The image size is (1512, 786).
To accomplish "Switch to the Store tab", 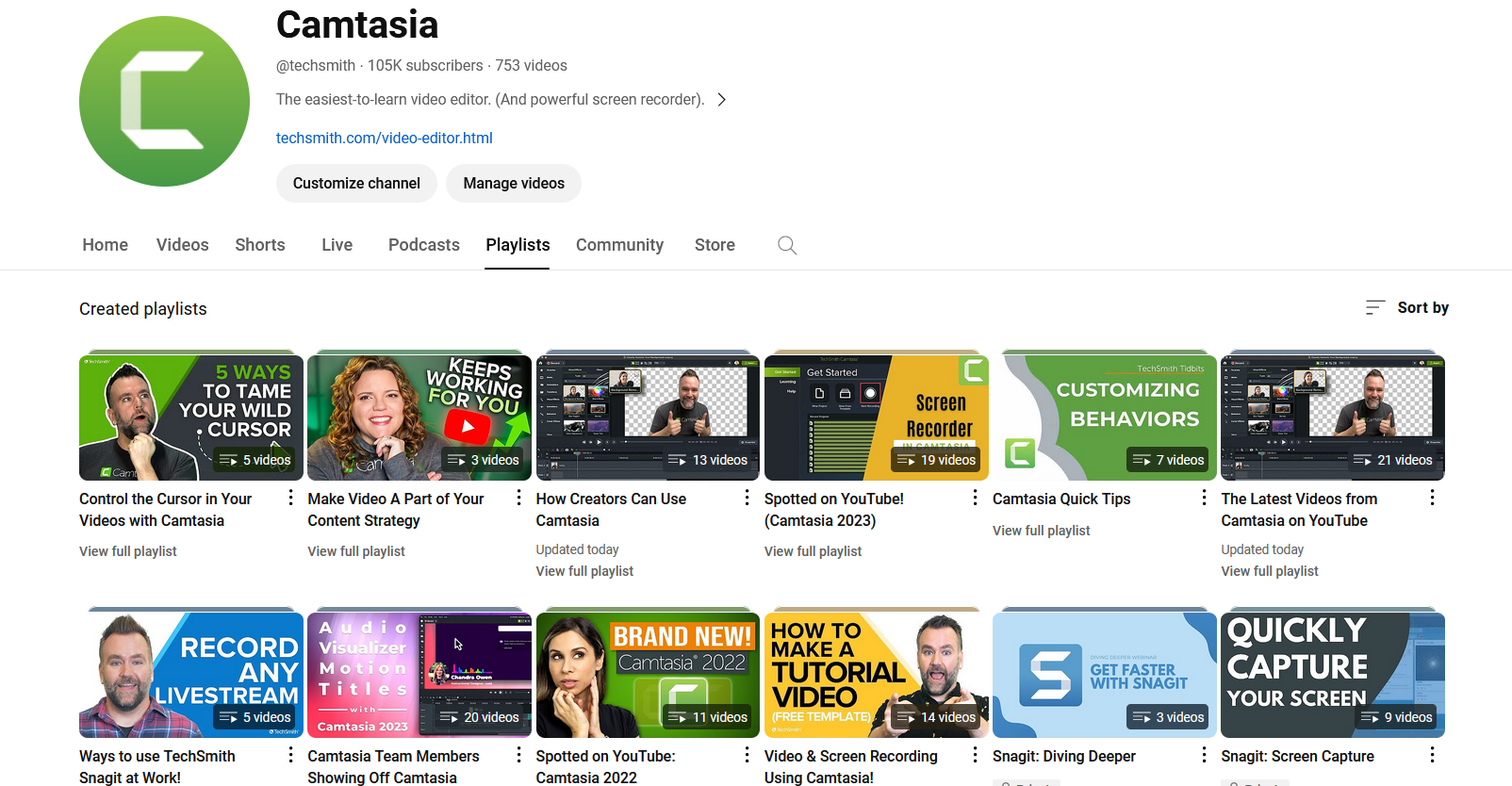I will click(715, 245).
